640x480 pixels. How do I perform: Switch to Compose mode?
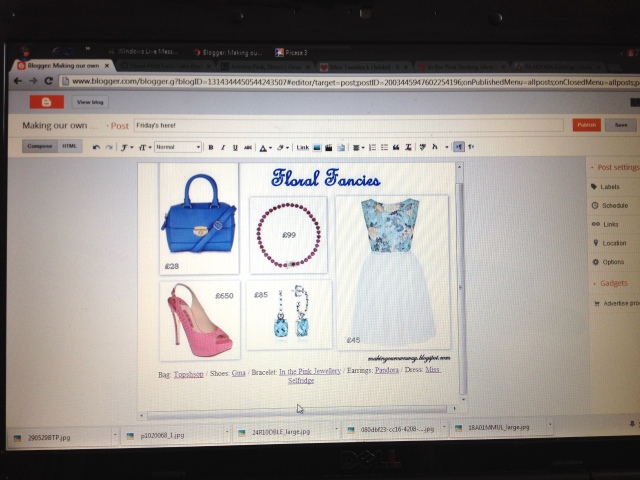click(x=40, y=146)
